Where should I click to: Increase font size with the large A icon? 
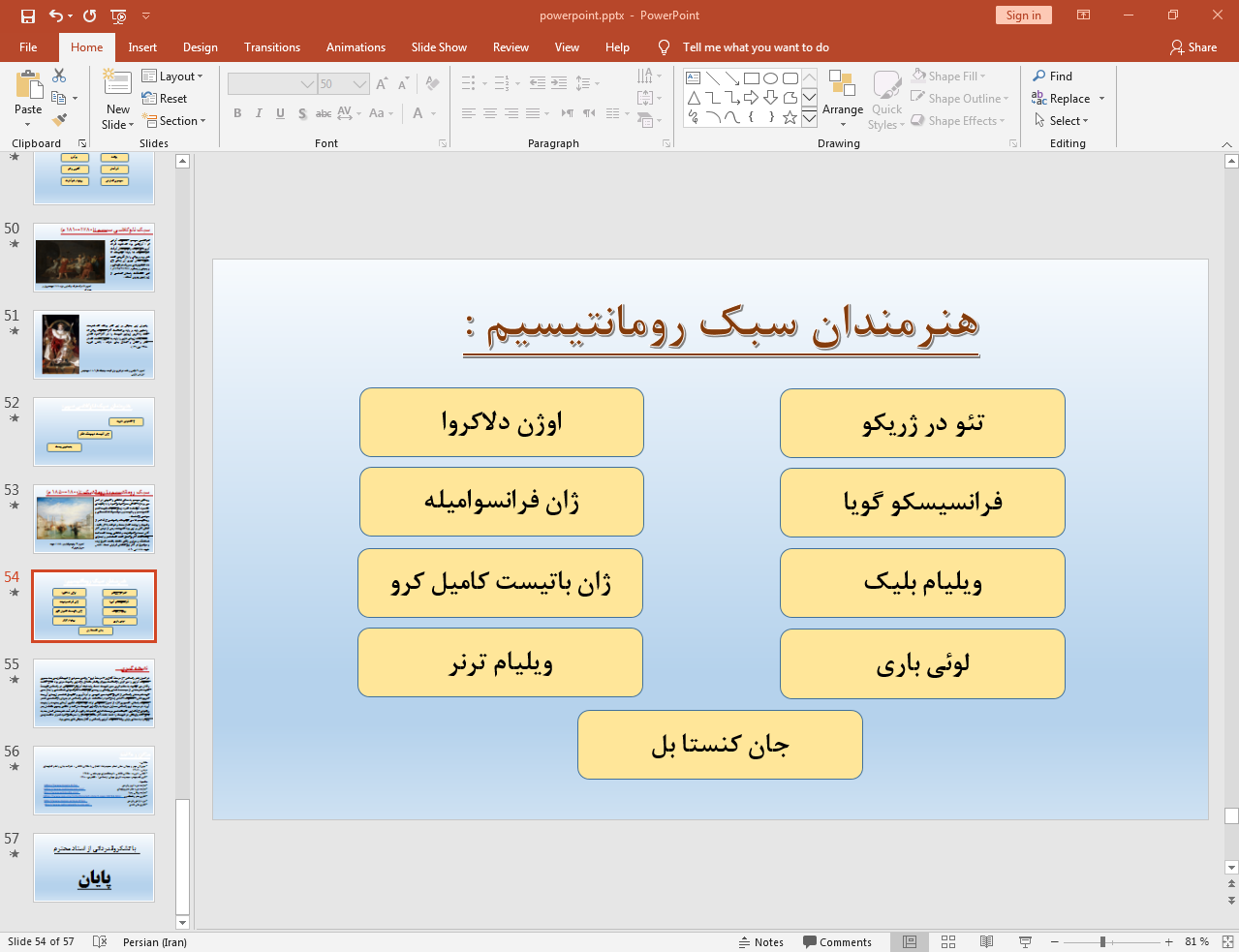tap(382, 84)
